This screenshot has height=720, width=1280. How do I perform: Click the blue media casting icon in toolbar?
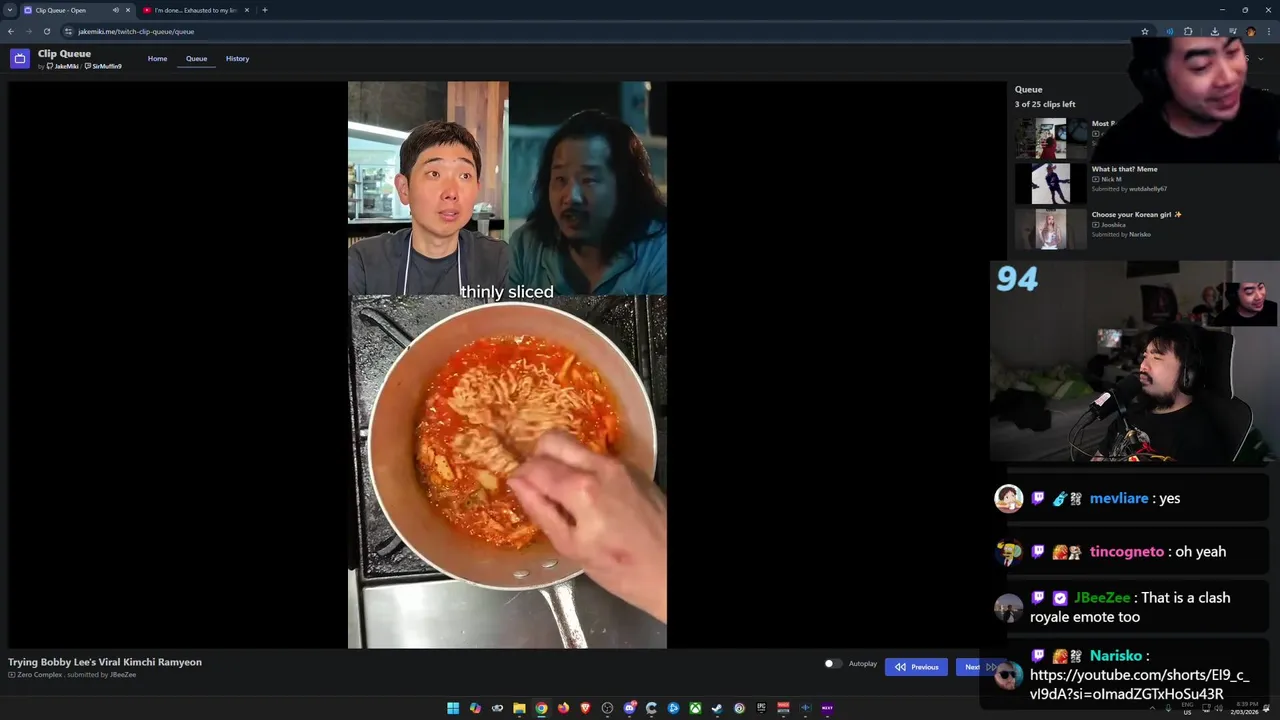click(x=1169, y=31)
